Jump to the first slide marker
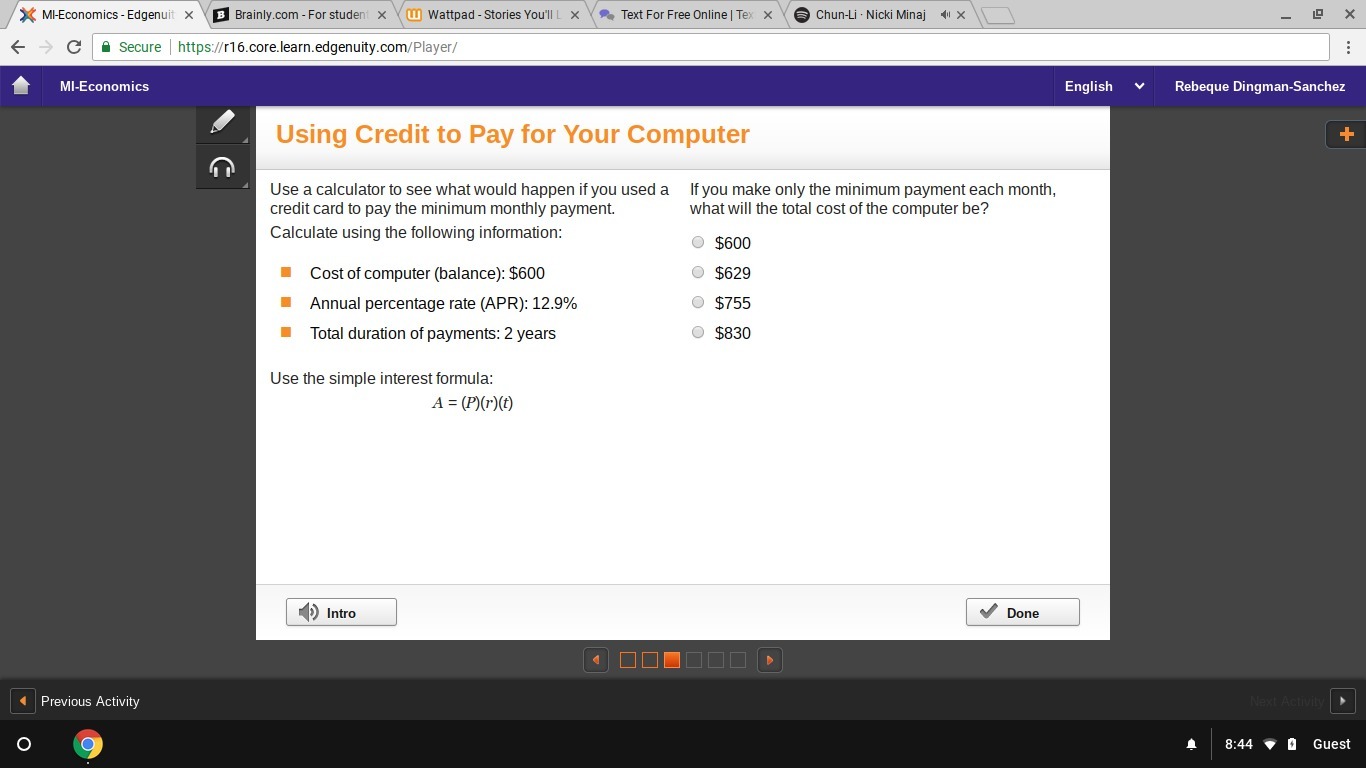The image size is (1366, 768). pyautogui.click(x=628, y=660)
